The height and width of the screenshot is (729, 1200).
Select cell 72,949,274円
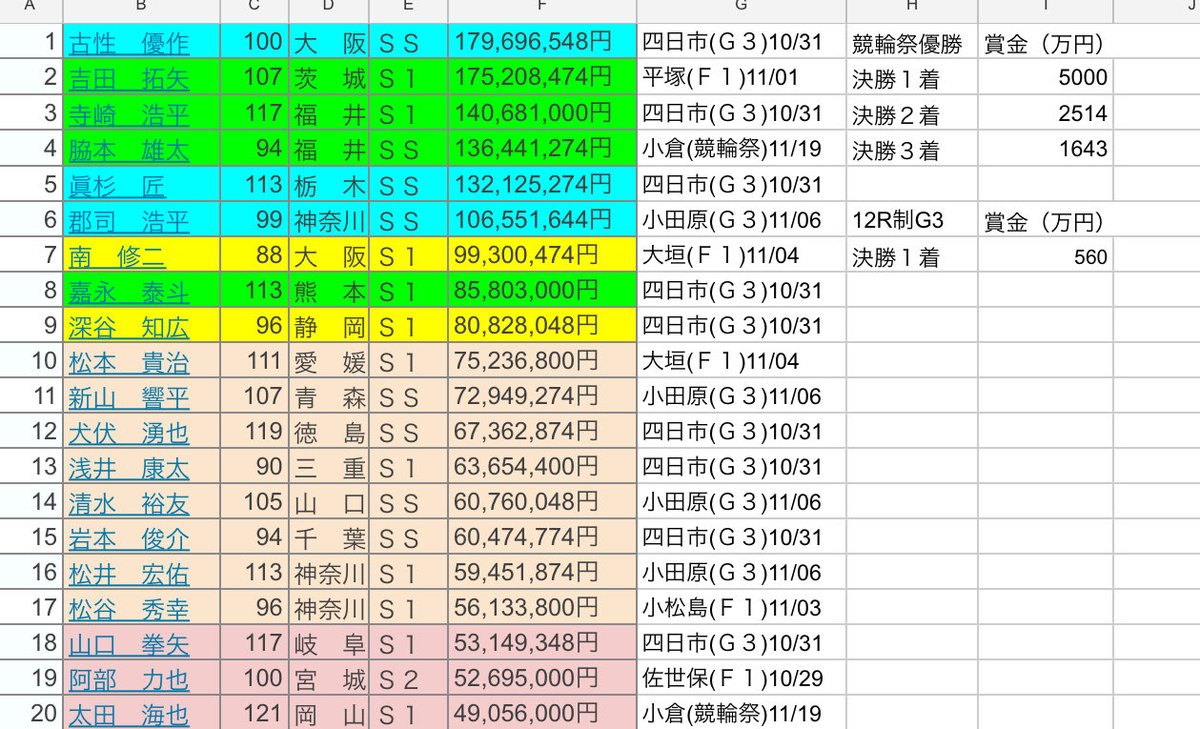pos(542,397)
